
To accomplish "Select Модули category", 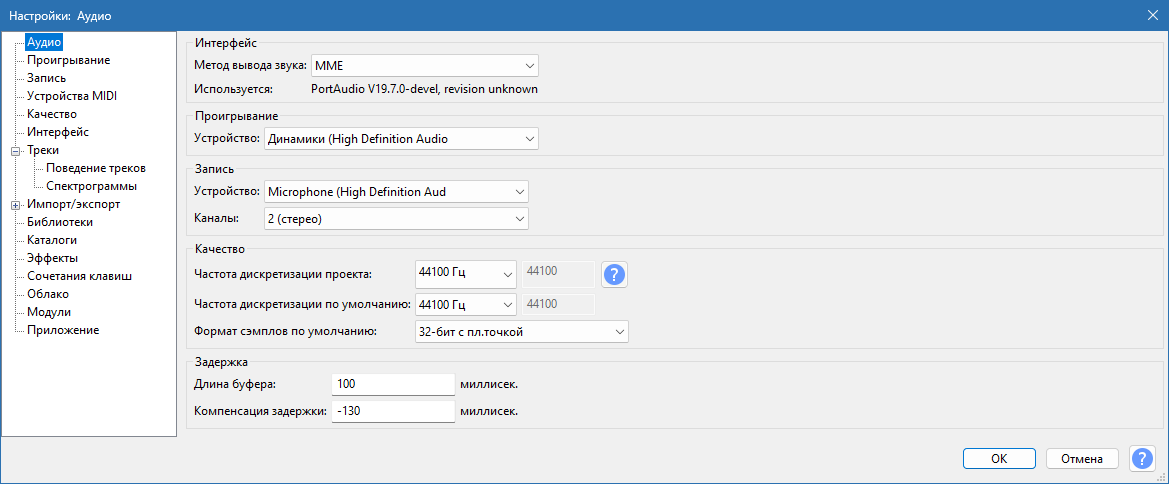I will coord(48,312).
